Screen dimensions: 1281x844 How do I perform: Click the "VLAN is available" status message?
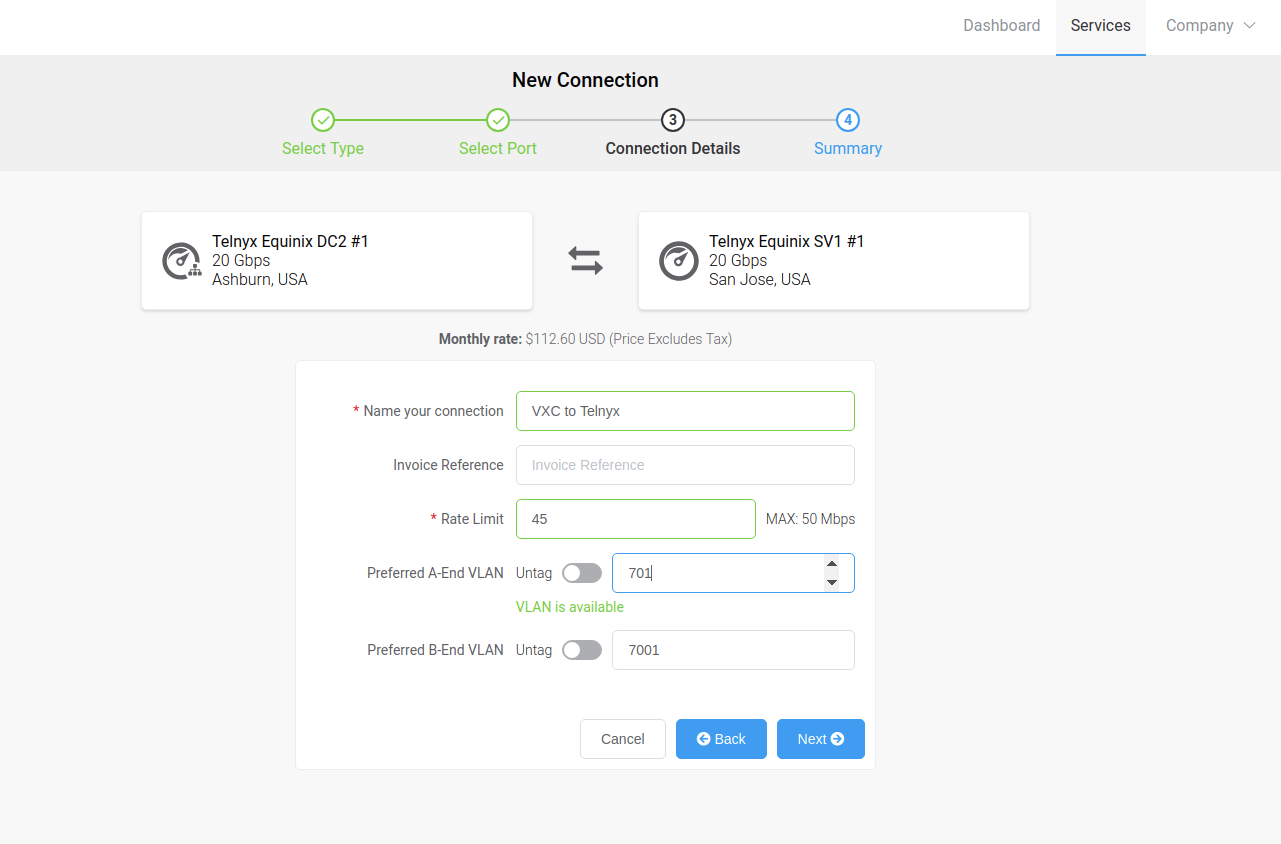[x=570, y=607]
